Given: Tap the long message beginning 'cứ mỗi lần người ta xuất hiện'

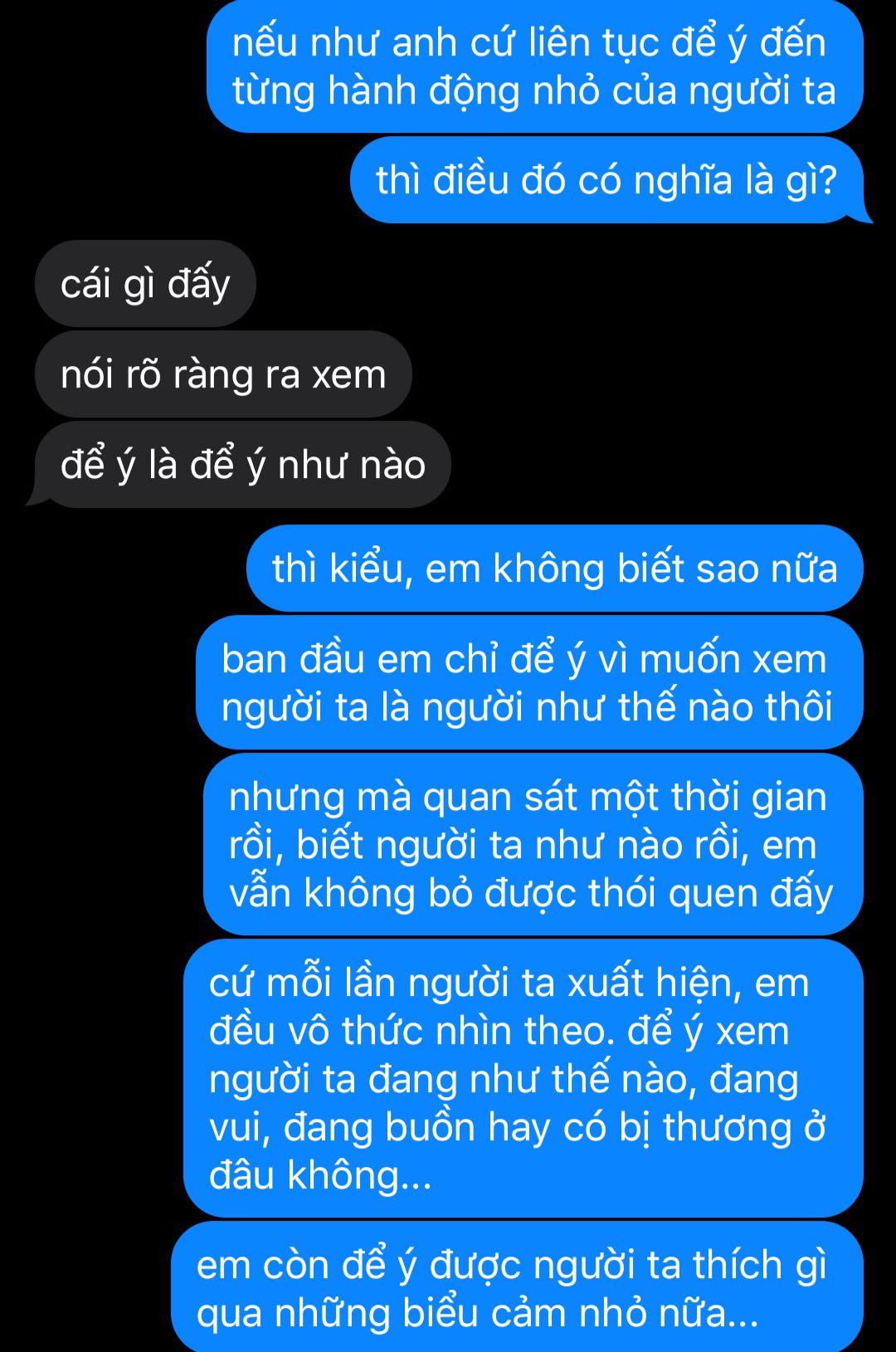Looking at the screenshot, I should coord(523,1079).
